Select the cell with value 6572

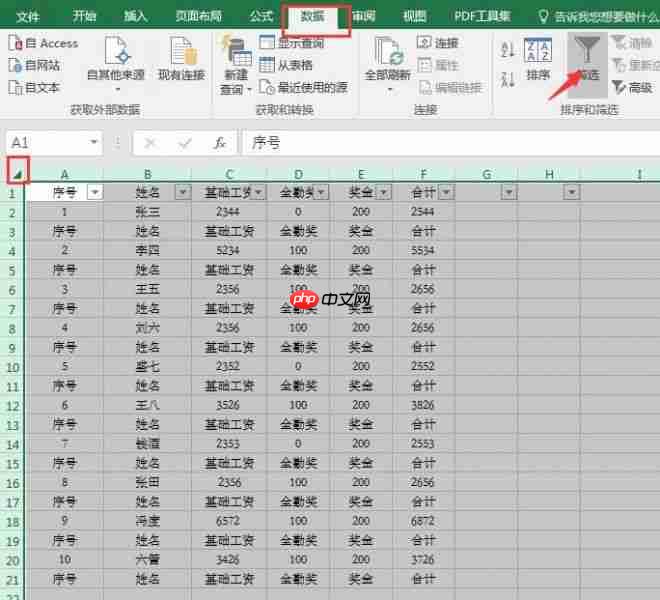click(x=229, y=521)
